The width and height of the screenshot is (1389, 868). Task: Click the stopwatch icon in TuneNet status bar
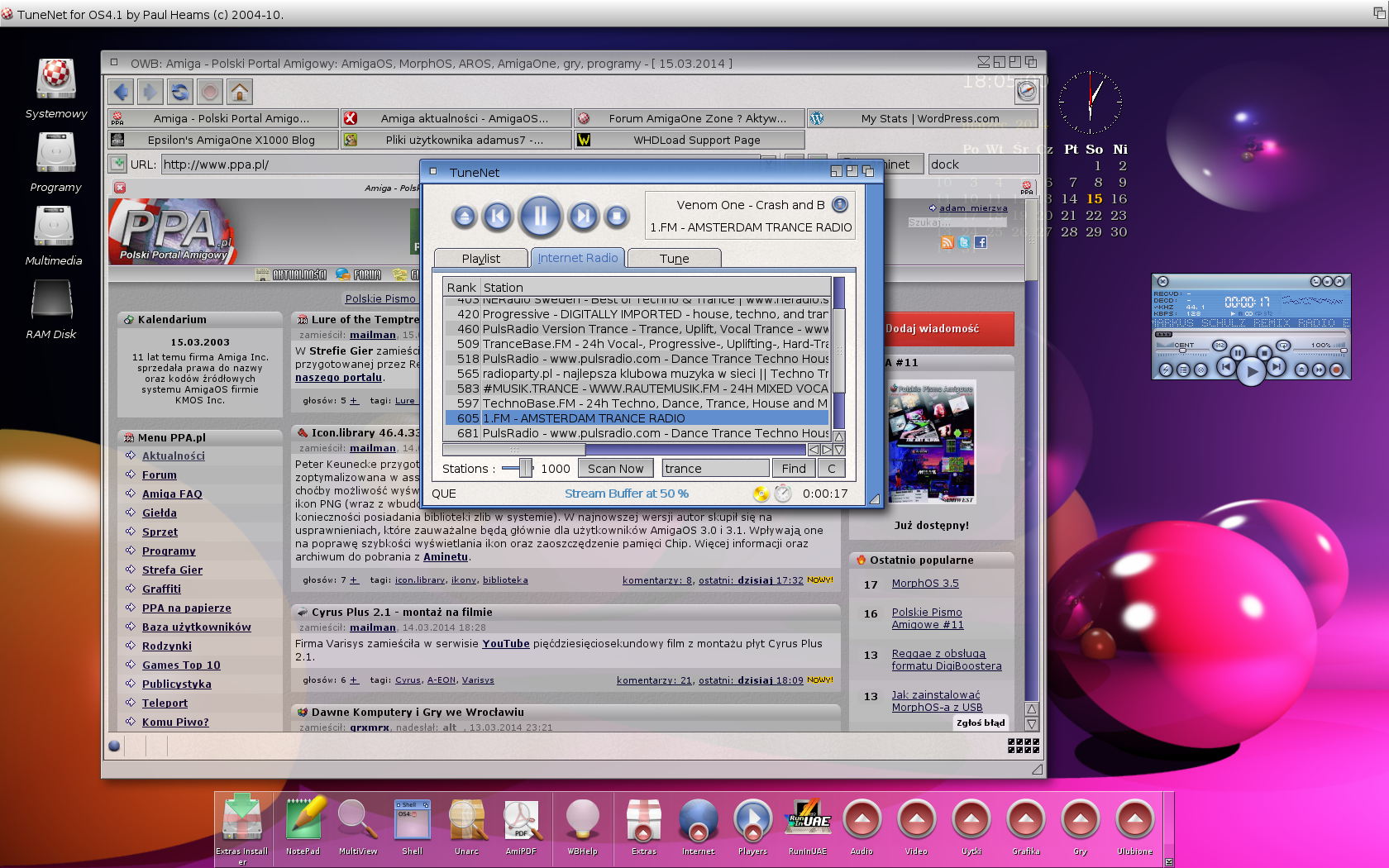click(x=783, y=494)
